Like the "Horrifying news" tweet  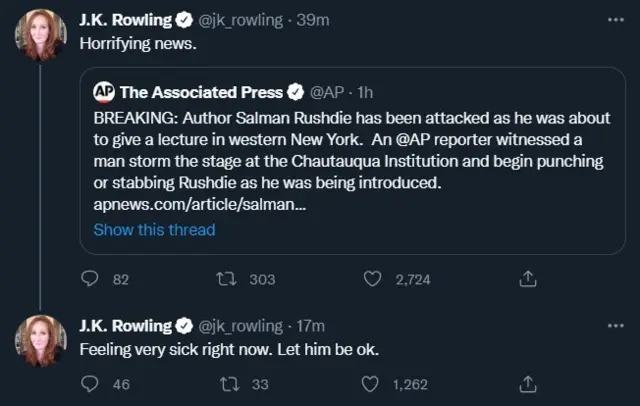(x=372, y=280)
